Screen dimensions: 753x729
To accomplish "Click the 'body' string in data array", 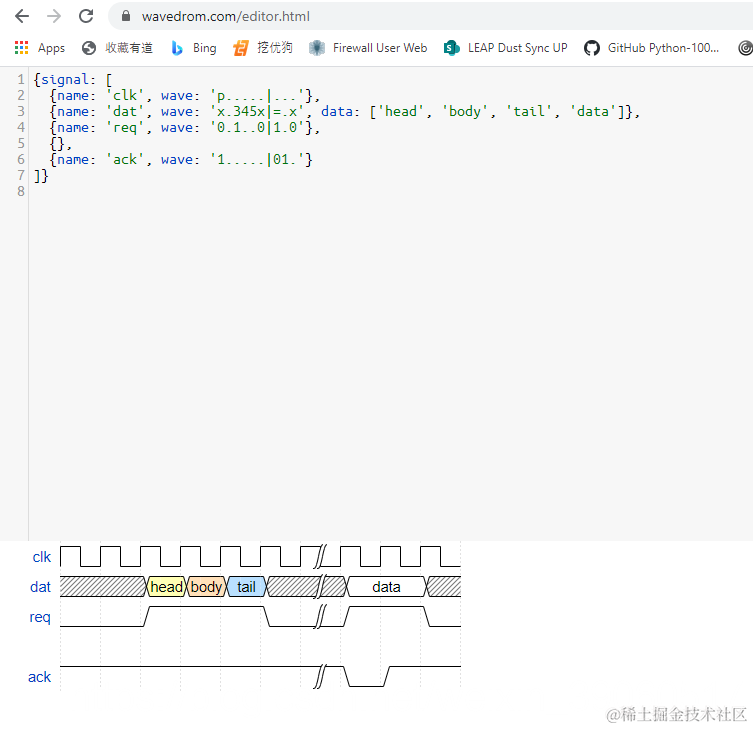I will coord(464,111).
